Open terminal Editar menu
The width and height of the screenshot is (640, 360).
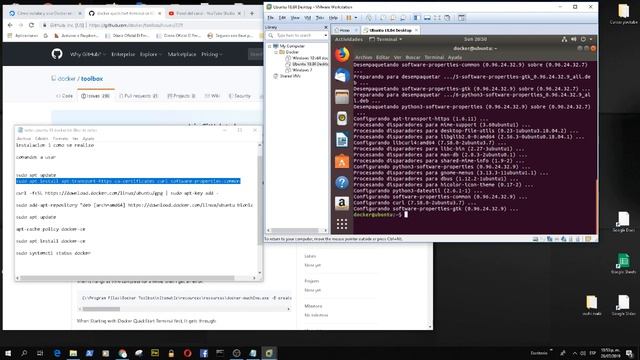pyautogui.click(x=382, y=58)
